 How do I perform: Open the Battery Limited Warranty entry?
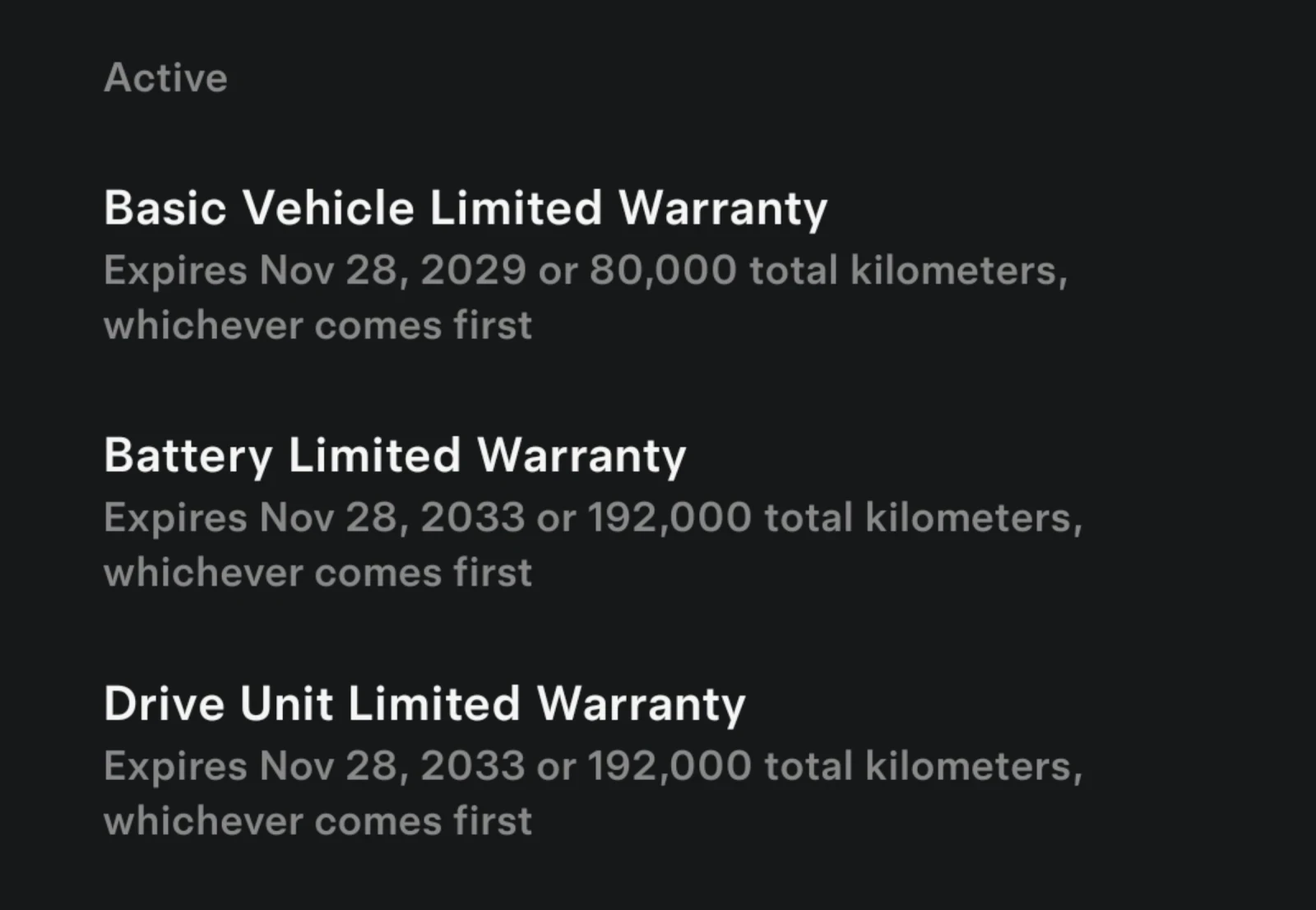click(x=394, y=456)
